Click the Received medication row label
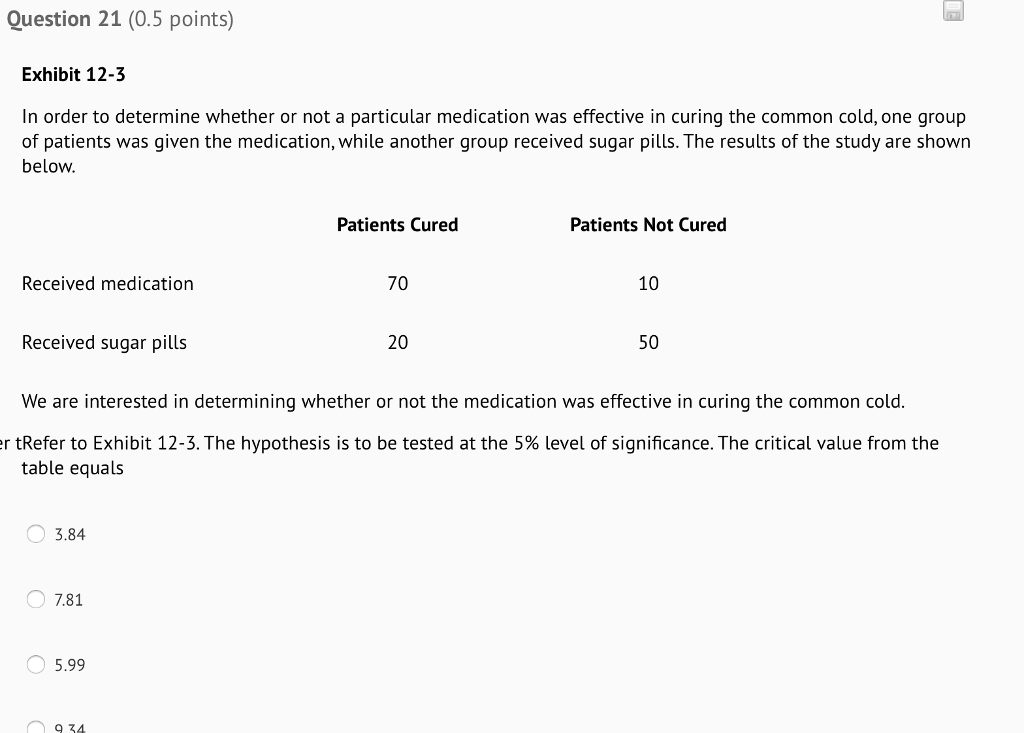Image resolution: width=1024 pixels, height=733 pixels. [x=108, y=284]
